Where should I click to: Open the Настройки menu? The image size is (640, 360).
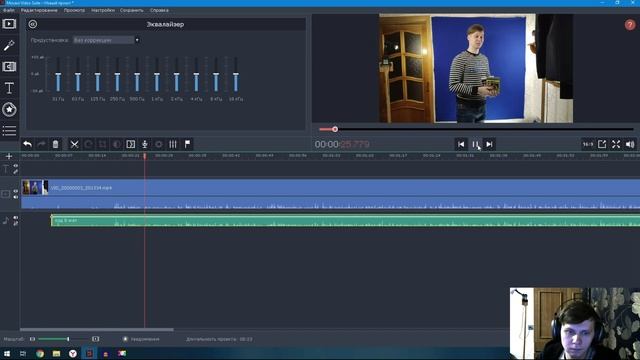pyautogui.click(x=103, y=10)
